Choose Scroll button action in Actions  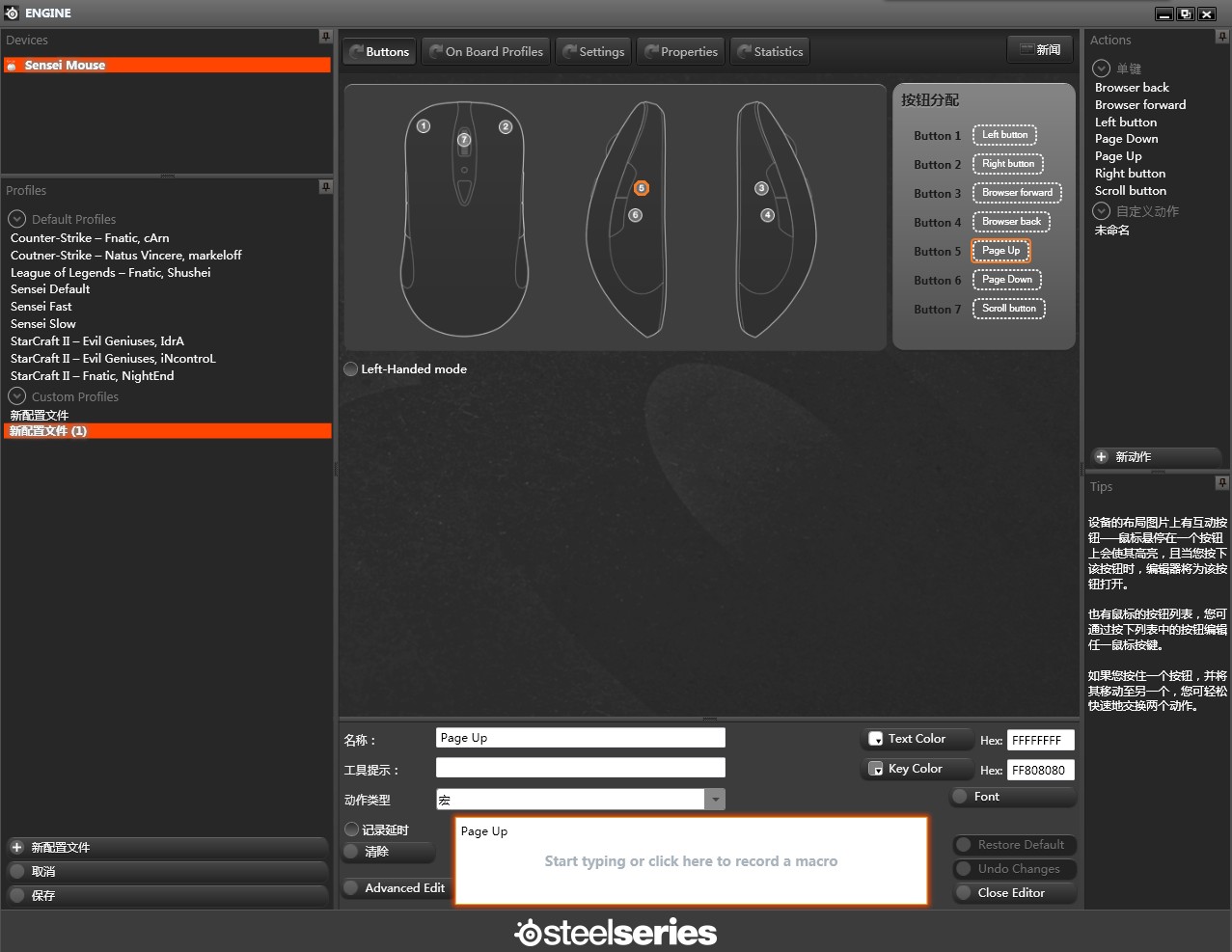coord(1131,190)
